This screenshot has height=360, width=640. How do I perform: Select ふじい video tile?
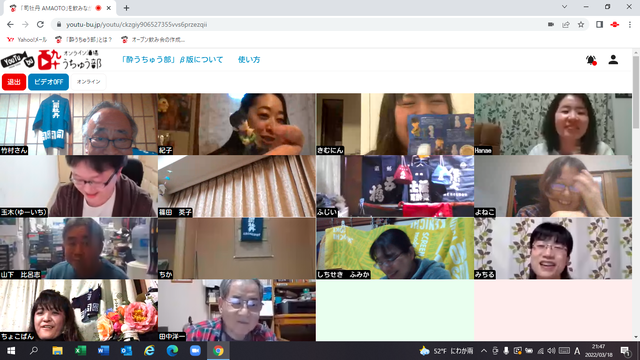click(x=395, y=186)
